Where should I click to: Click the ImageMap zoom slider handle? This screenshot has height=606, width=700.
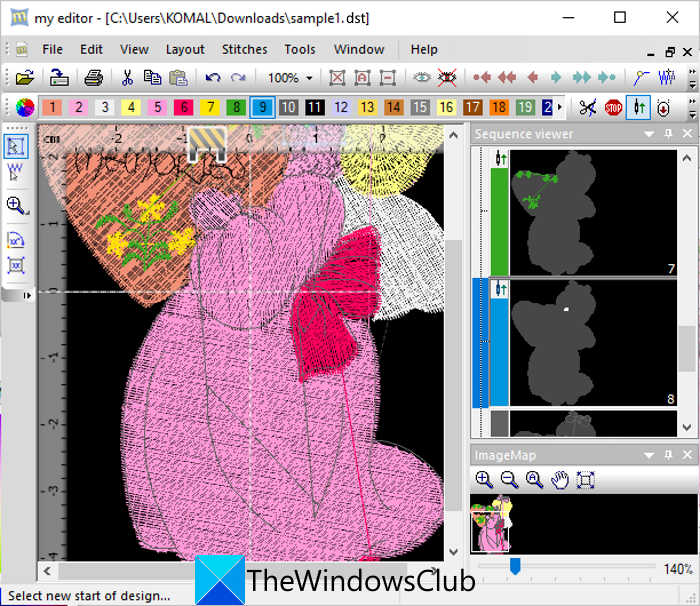(x=515, y=567)
